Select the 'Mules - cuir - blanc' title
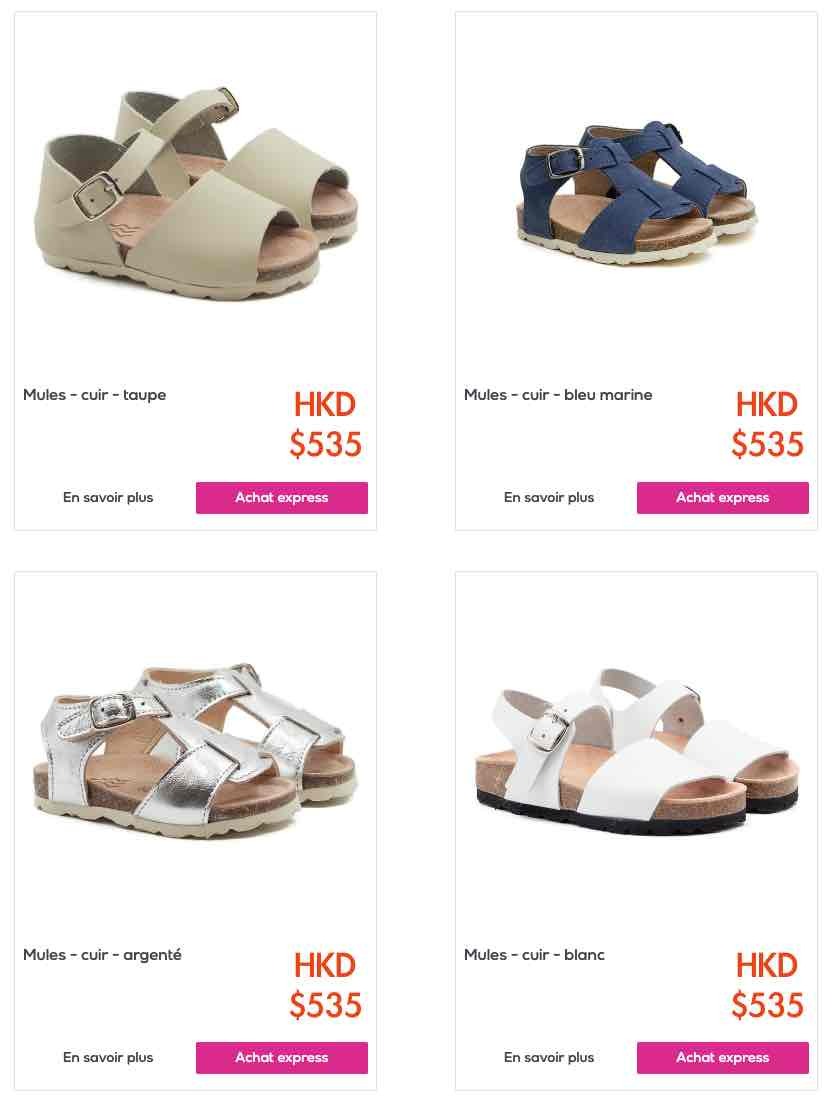The image size is (835, 1112). point(534,955)
